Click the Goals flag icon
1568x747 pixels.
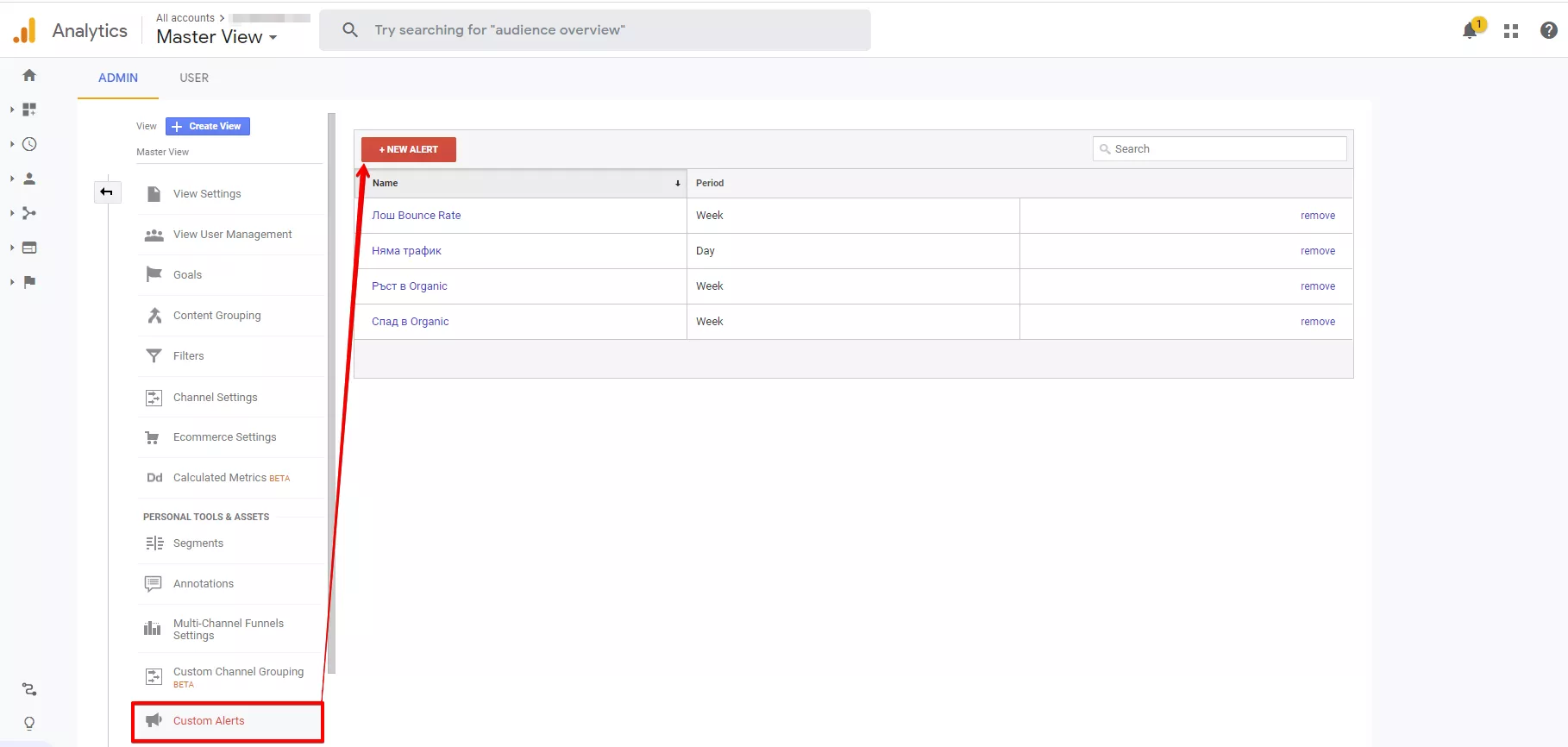click(154, 274)
